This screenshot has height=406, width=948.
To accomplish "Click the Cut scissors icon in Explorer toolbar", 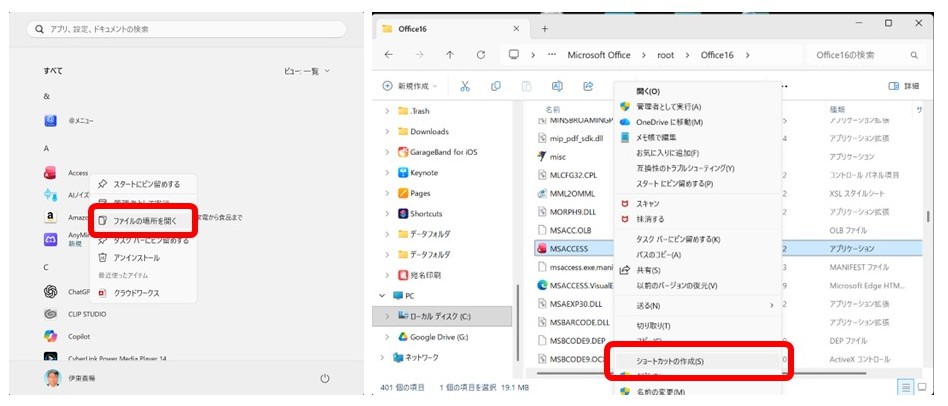I will coord(466,86).
